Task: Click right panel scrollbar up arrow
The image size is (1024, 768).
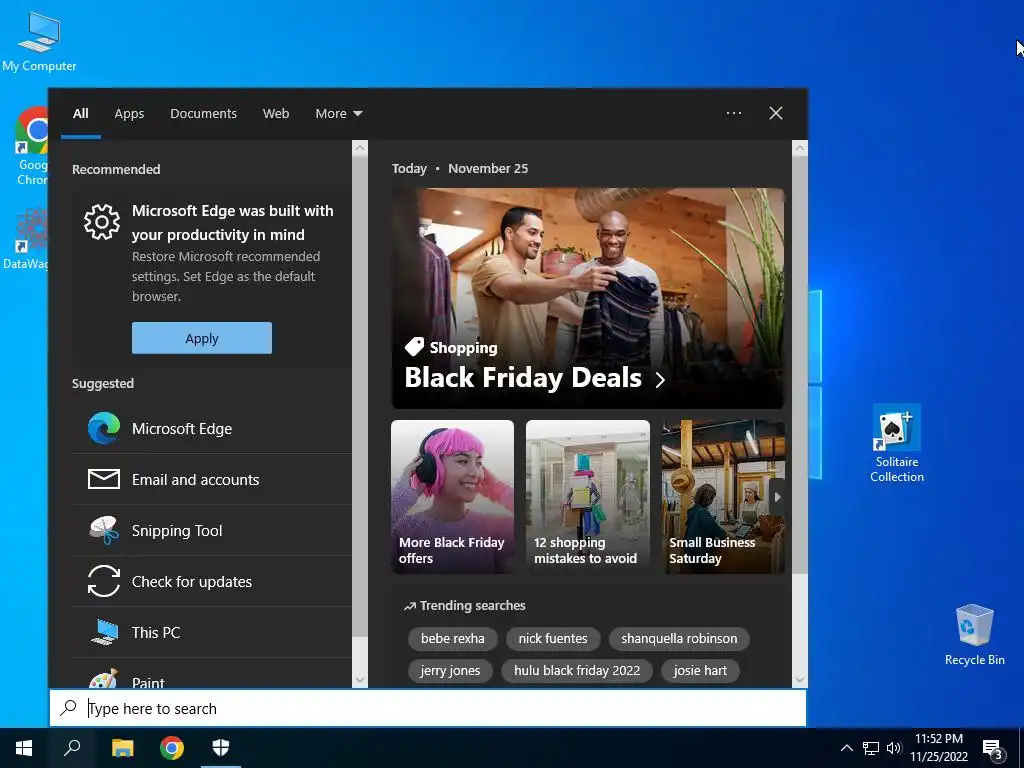Action: point(800,148)
